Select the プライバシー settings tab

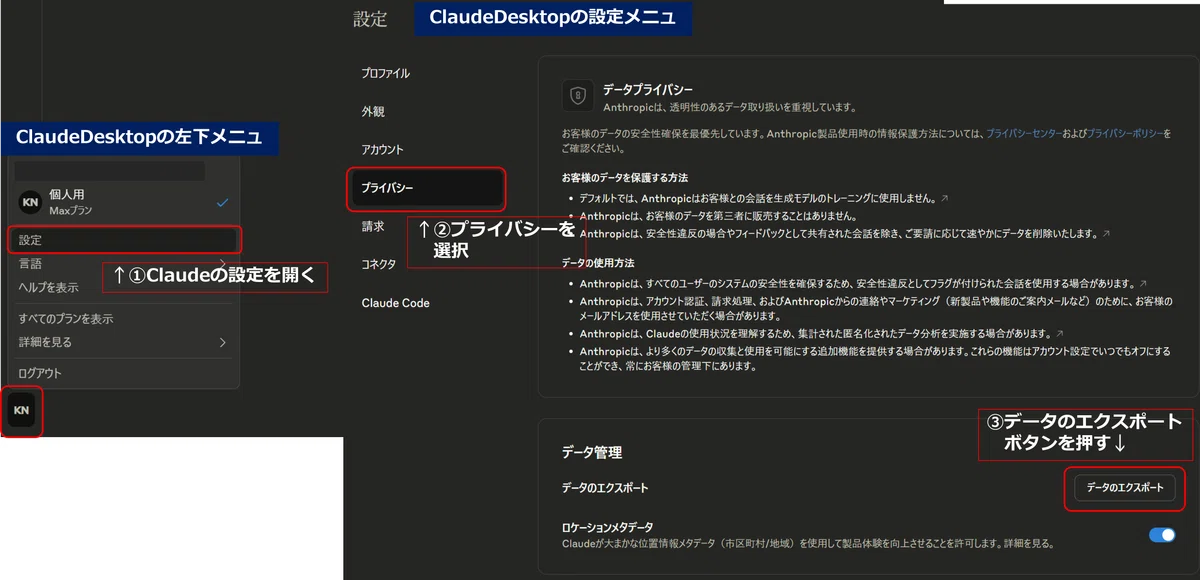tap(426, 188)
